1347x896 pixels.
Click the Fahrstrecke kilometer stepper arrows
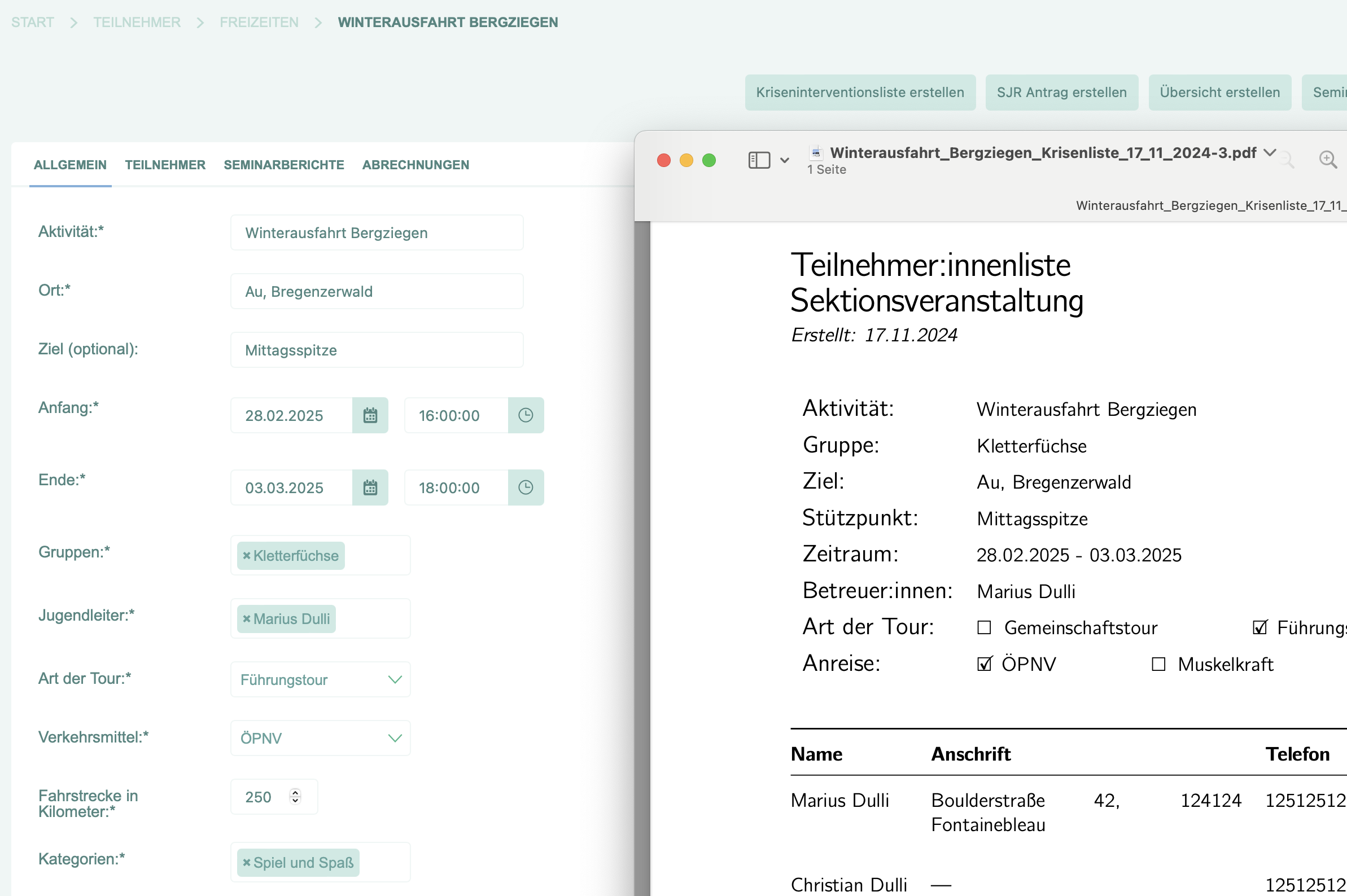point(295,796)
